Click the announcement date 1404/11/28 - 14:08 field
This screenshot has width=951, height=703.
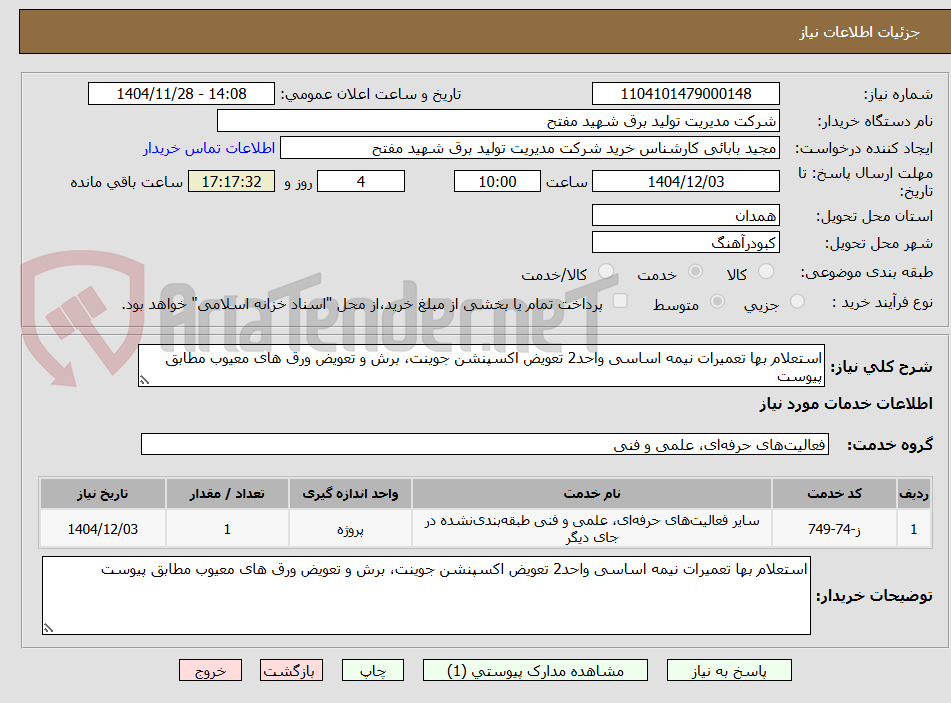(181, 94)
